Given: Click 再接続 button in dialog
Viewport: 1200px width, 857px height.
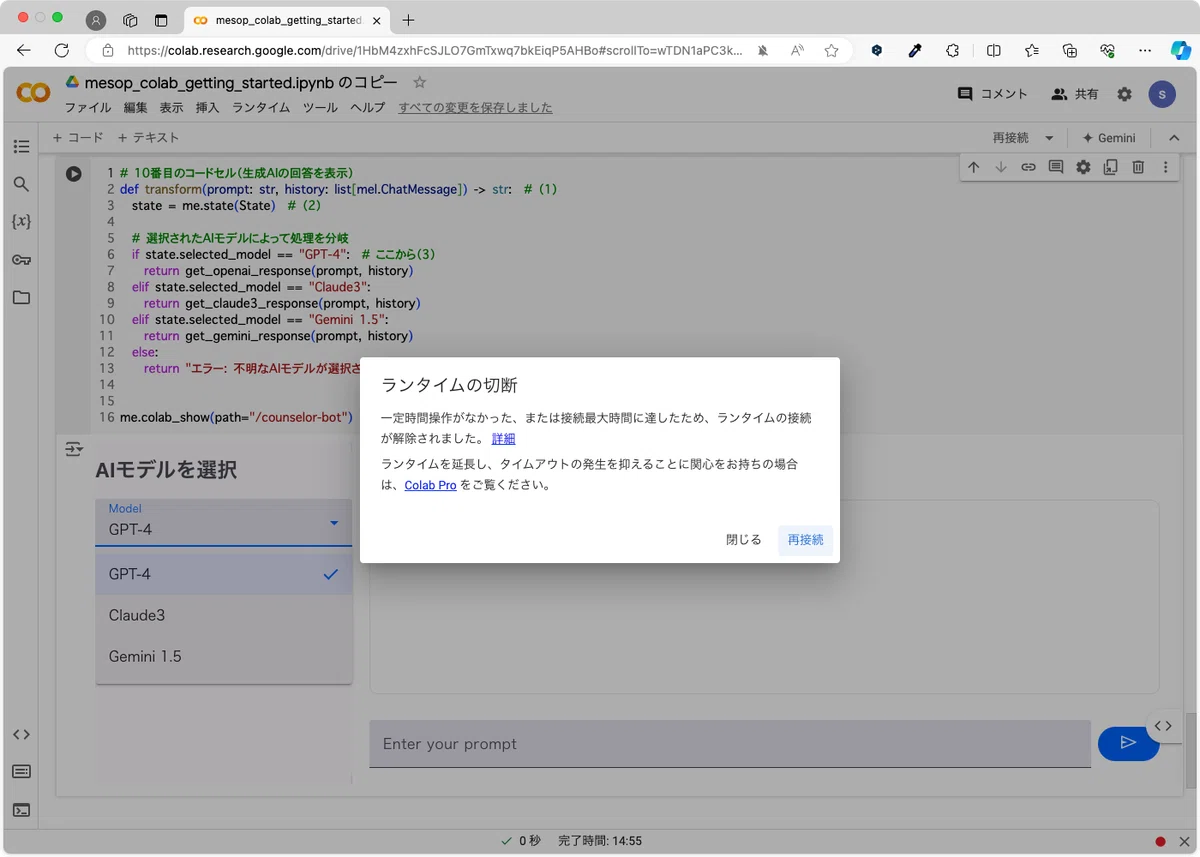Looking at the screenshot, I should point(805,540).
